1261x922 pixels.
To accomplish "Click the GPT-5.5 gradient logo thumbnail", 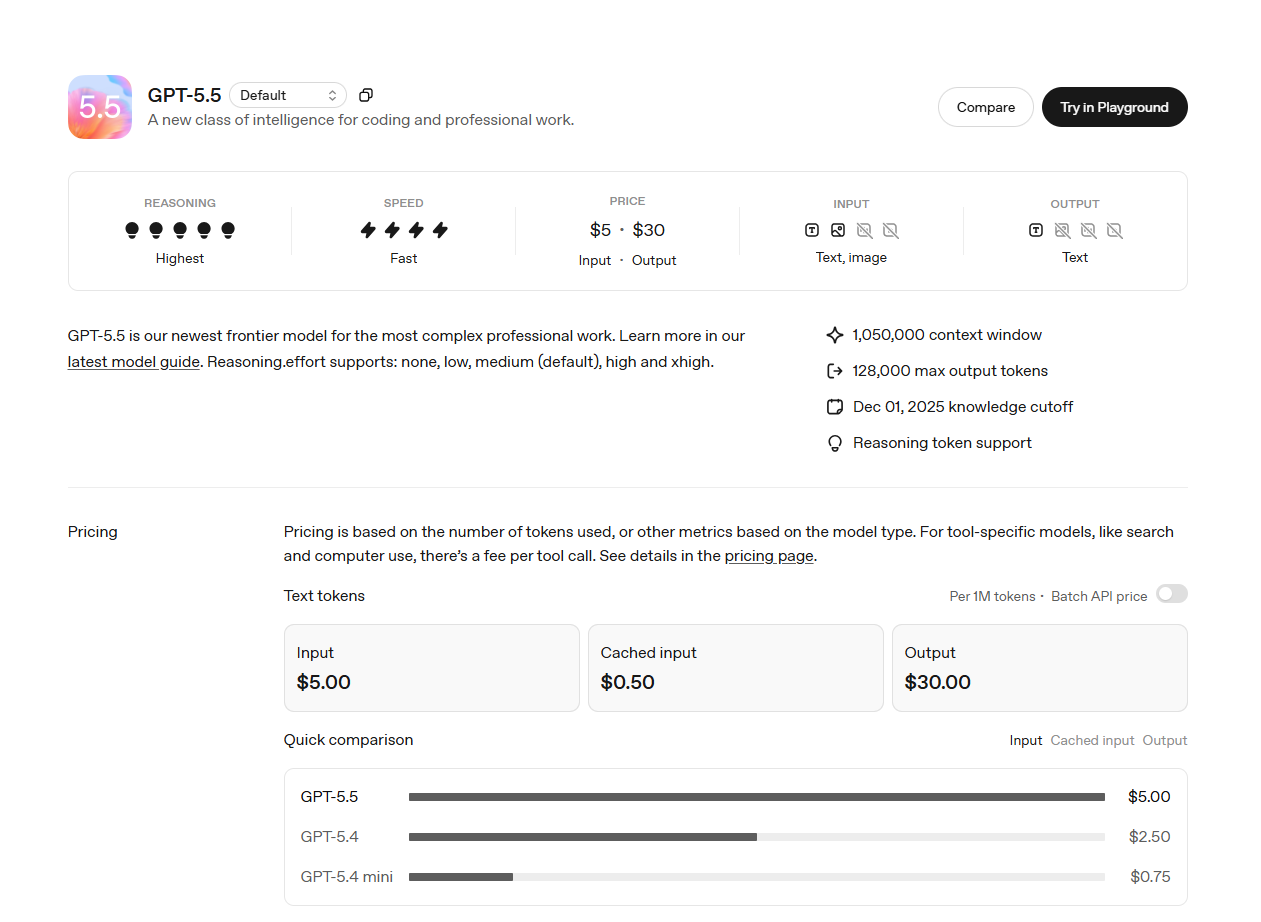I will tap(100, 107).
